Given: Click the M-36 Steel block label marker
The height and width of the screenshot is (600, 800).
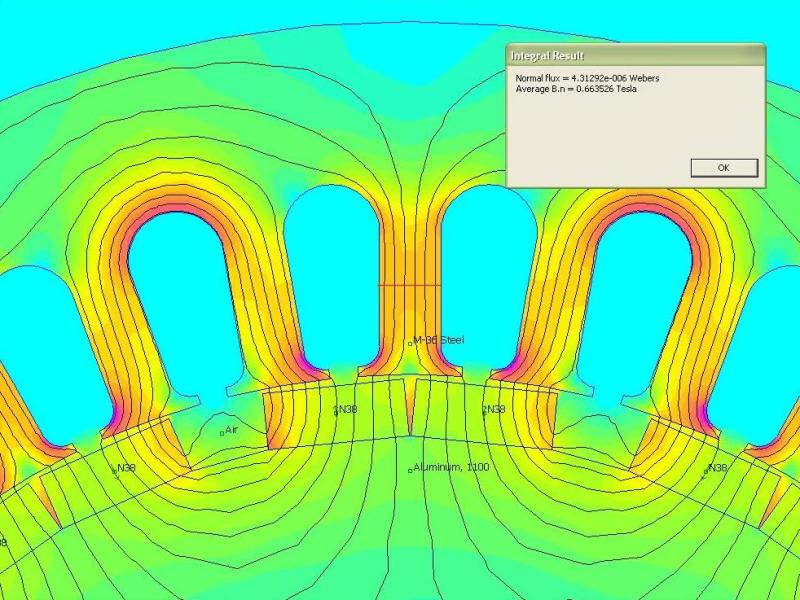Looking at the screenshot, I should click(x=410, y=343).
